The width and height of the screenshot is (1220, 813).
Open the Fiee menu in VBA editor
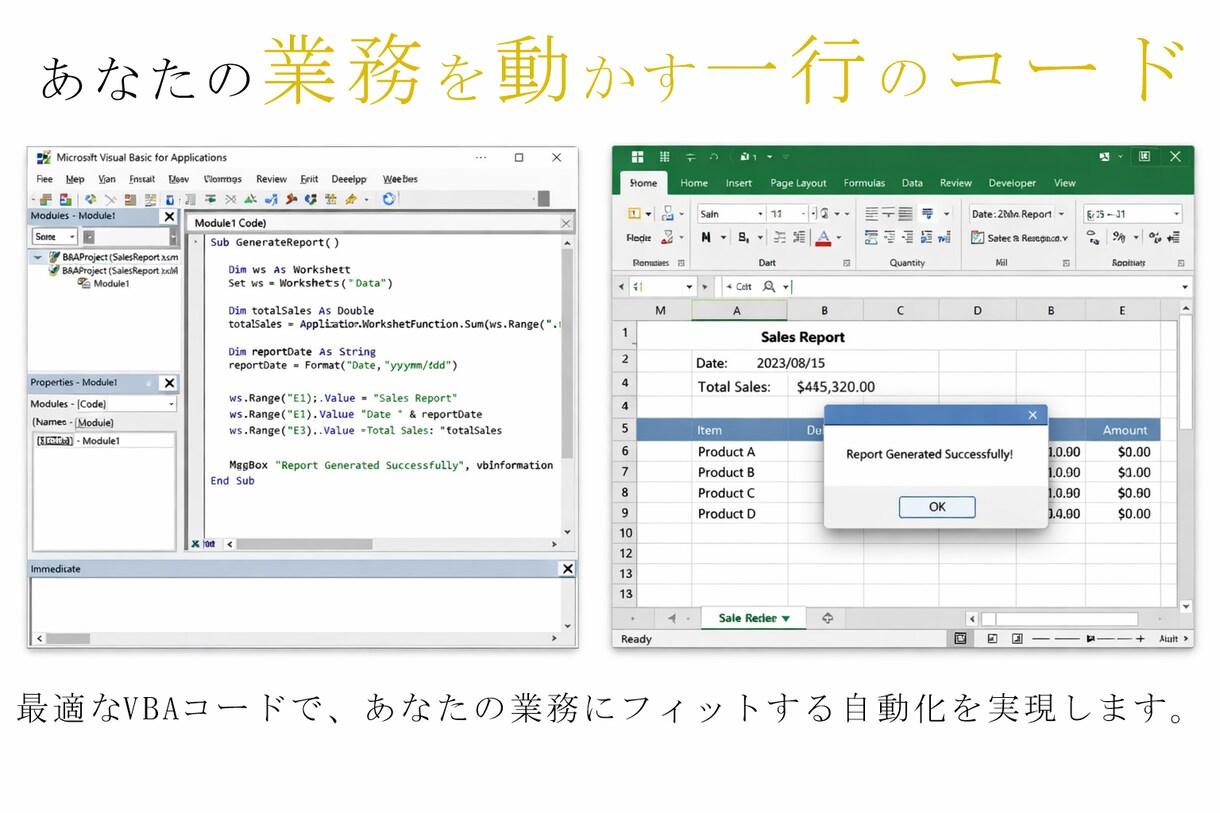45,179
